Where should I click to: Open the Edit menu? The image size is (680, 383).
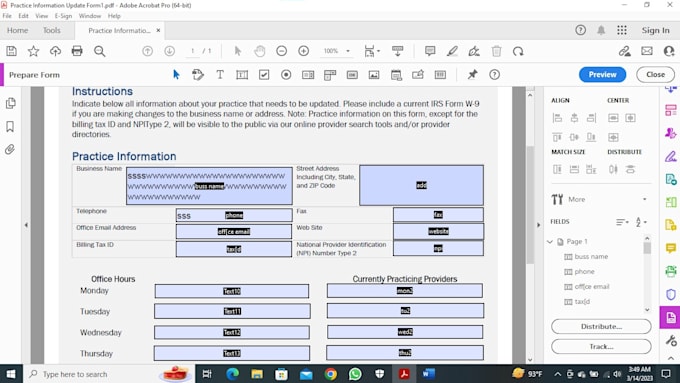(x=23, y=16)
